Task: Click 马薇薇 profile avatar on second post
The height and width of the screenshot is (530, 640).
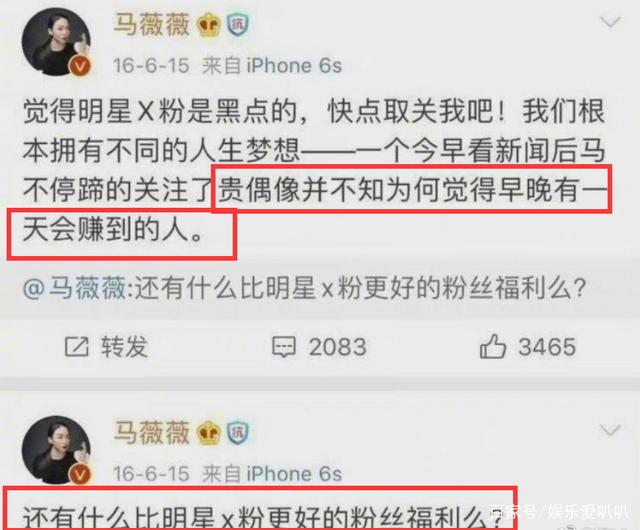Action: tap(56, 450)
